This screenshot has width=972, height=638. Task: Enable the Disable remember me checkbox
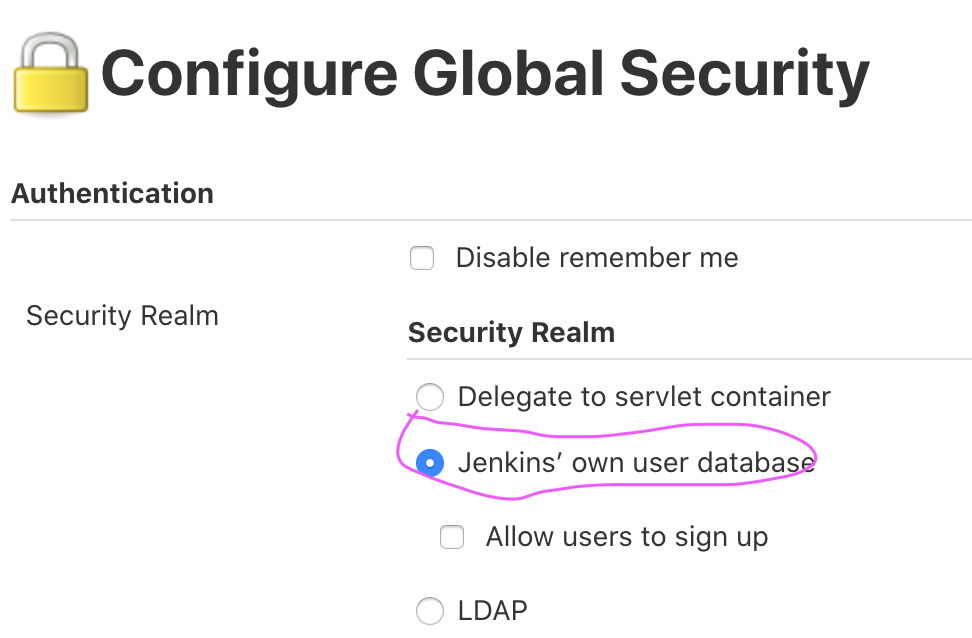pyautogui.click(x=421, y=258)
